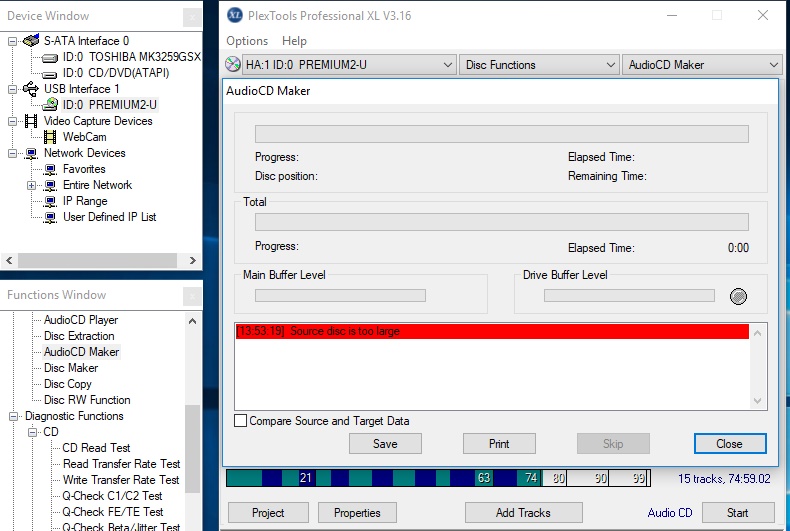
Task: Click the Print button
Action: (499, 444)
